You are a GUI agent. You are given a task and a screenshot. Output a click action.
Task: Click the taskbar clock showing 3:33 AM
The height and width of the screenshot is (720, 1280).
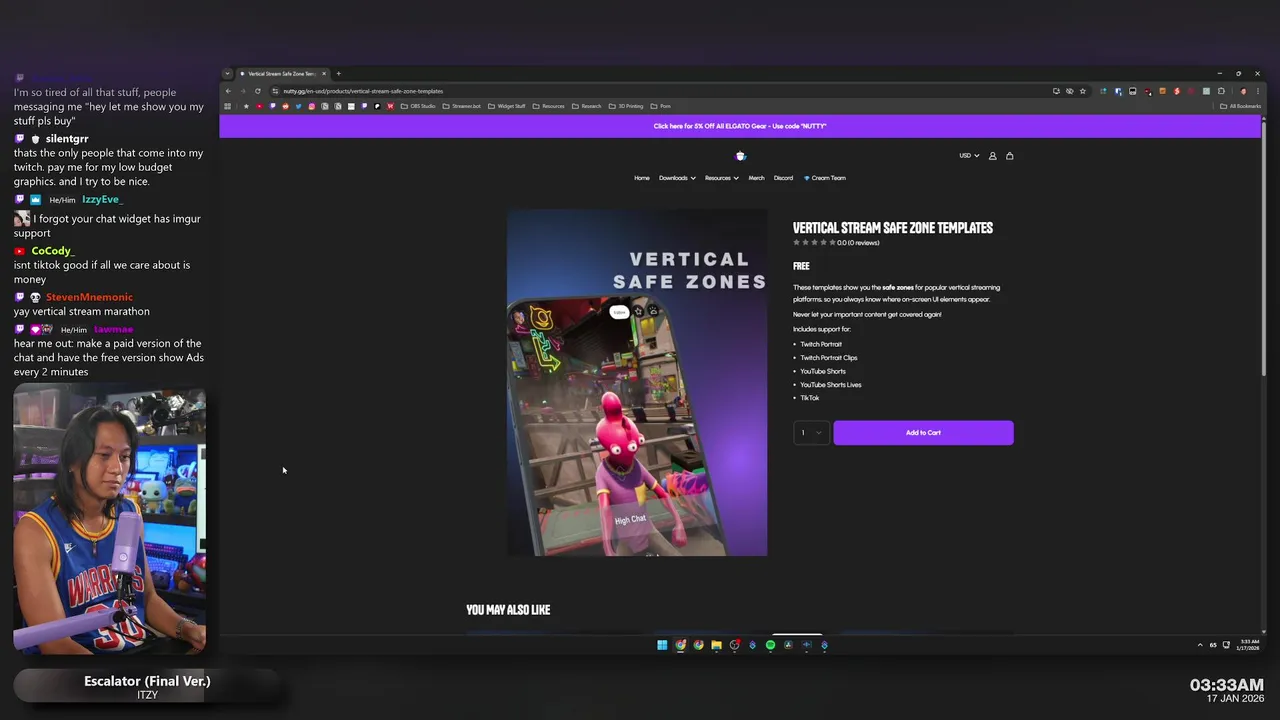click(1250, 645)
